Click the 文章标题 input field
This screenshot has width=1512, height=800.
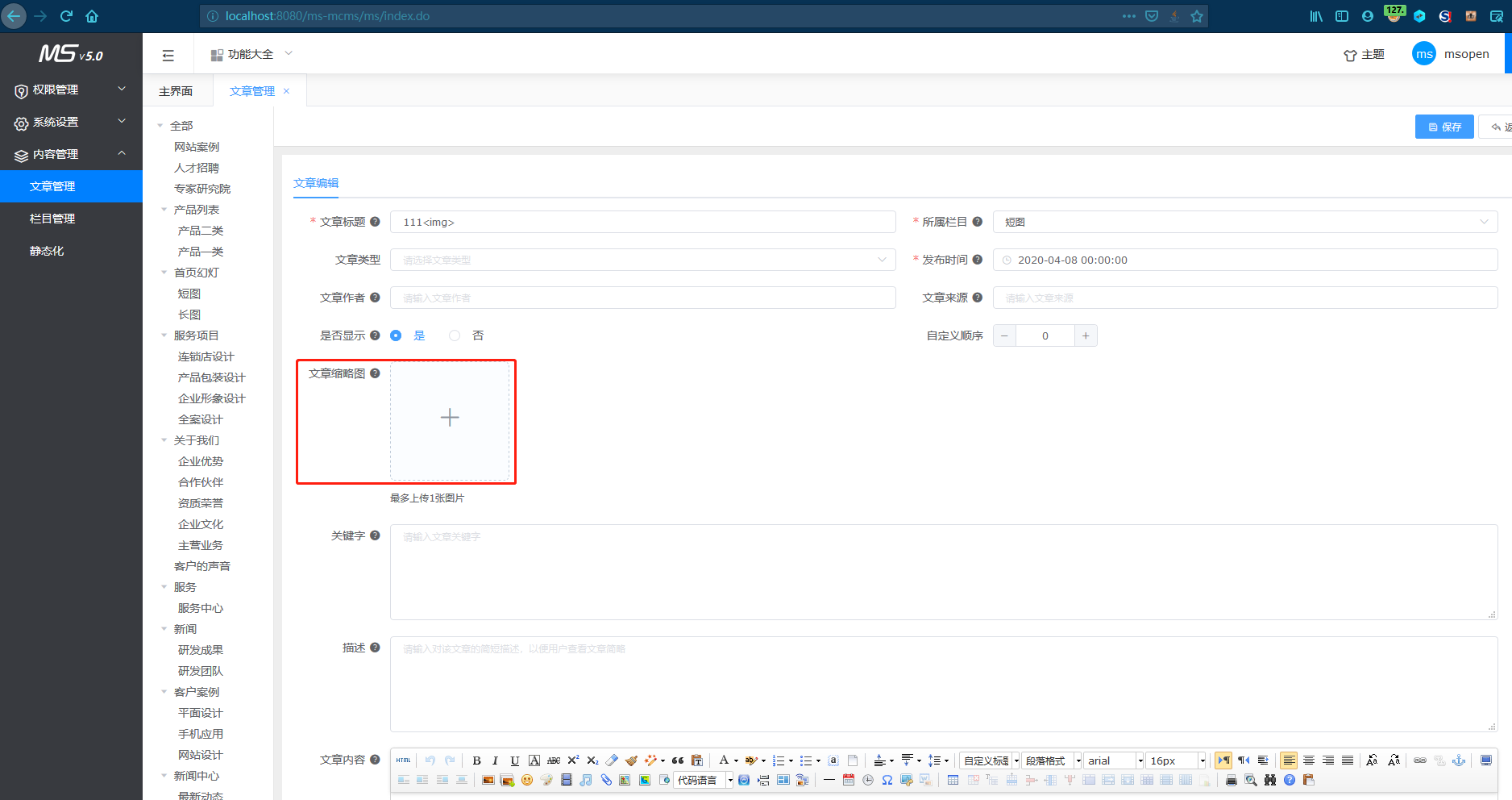pyautogui.click(x=643, y=222)
